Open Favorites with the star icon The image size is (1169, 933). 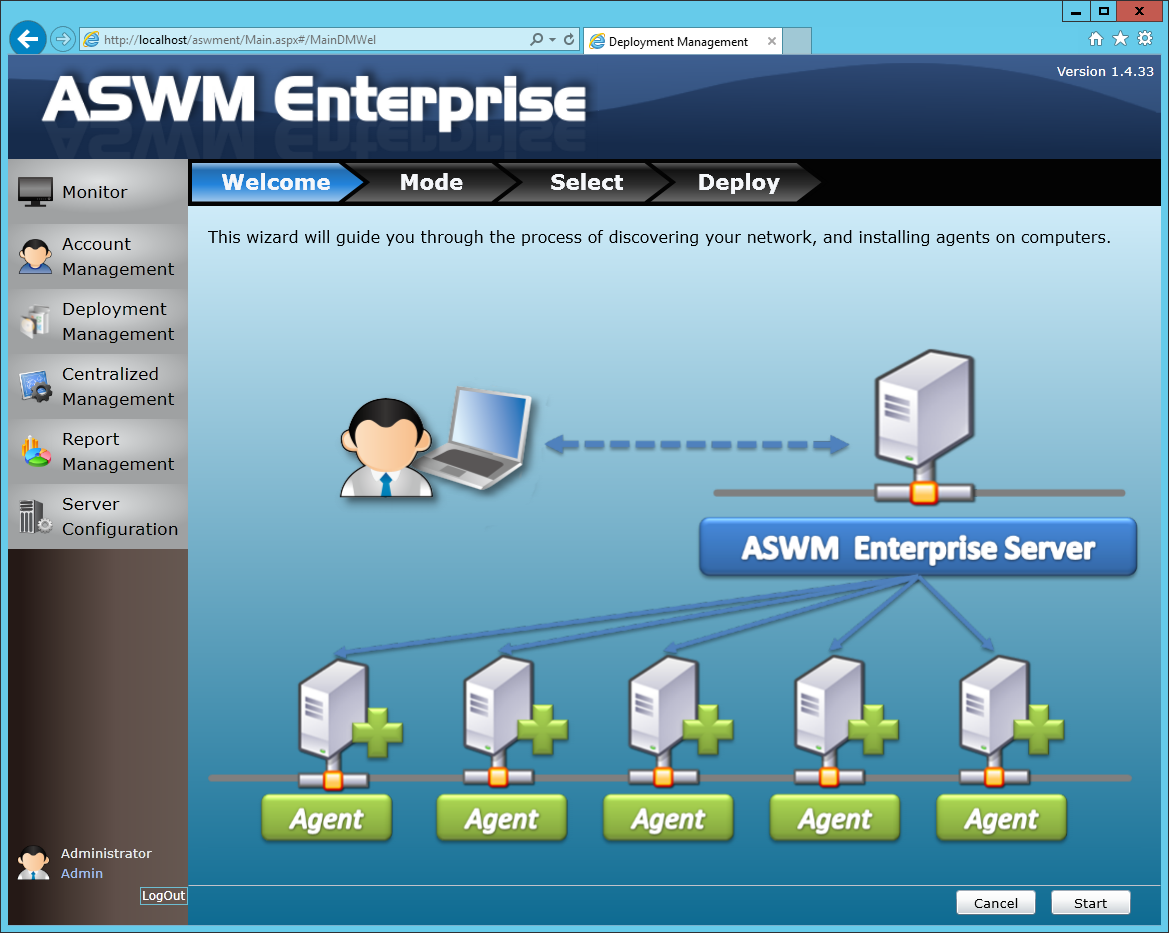(x=1120, y=39)
